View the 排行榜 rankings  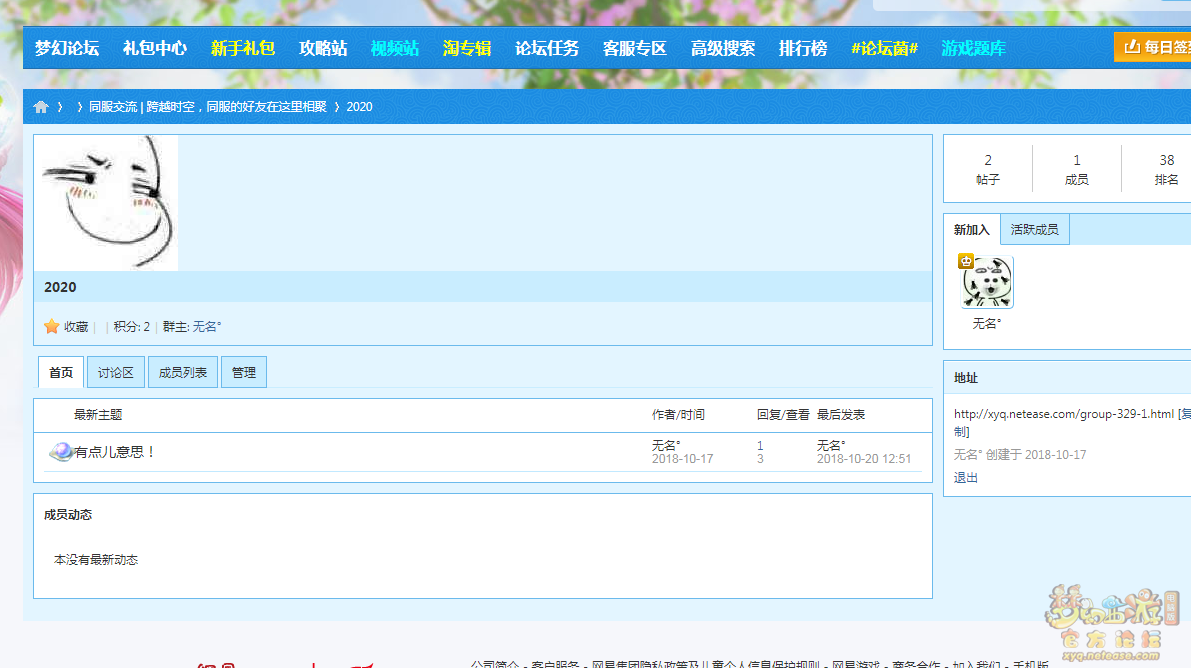pos(803,49)
